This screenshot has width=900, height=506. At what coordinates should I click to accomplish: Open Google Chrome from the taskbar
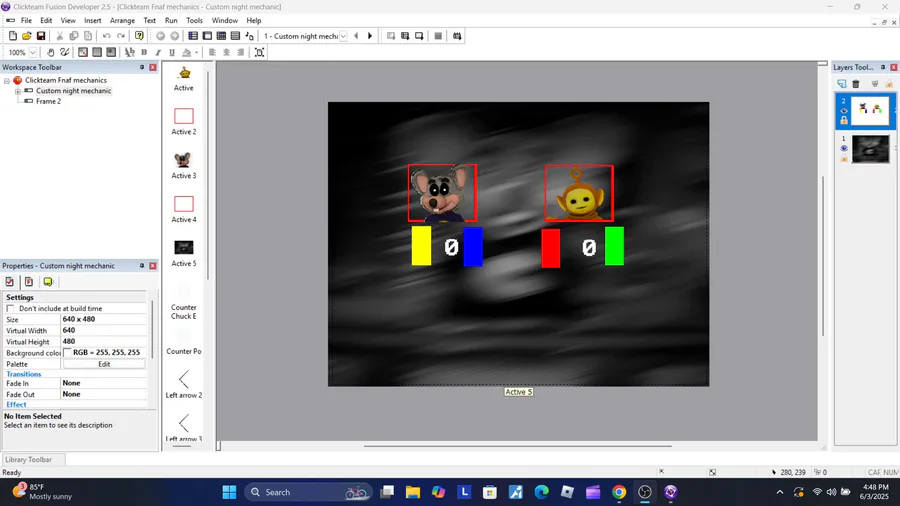pos(619,492)
